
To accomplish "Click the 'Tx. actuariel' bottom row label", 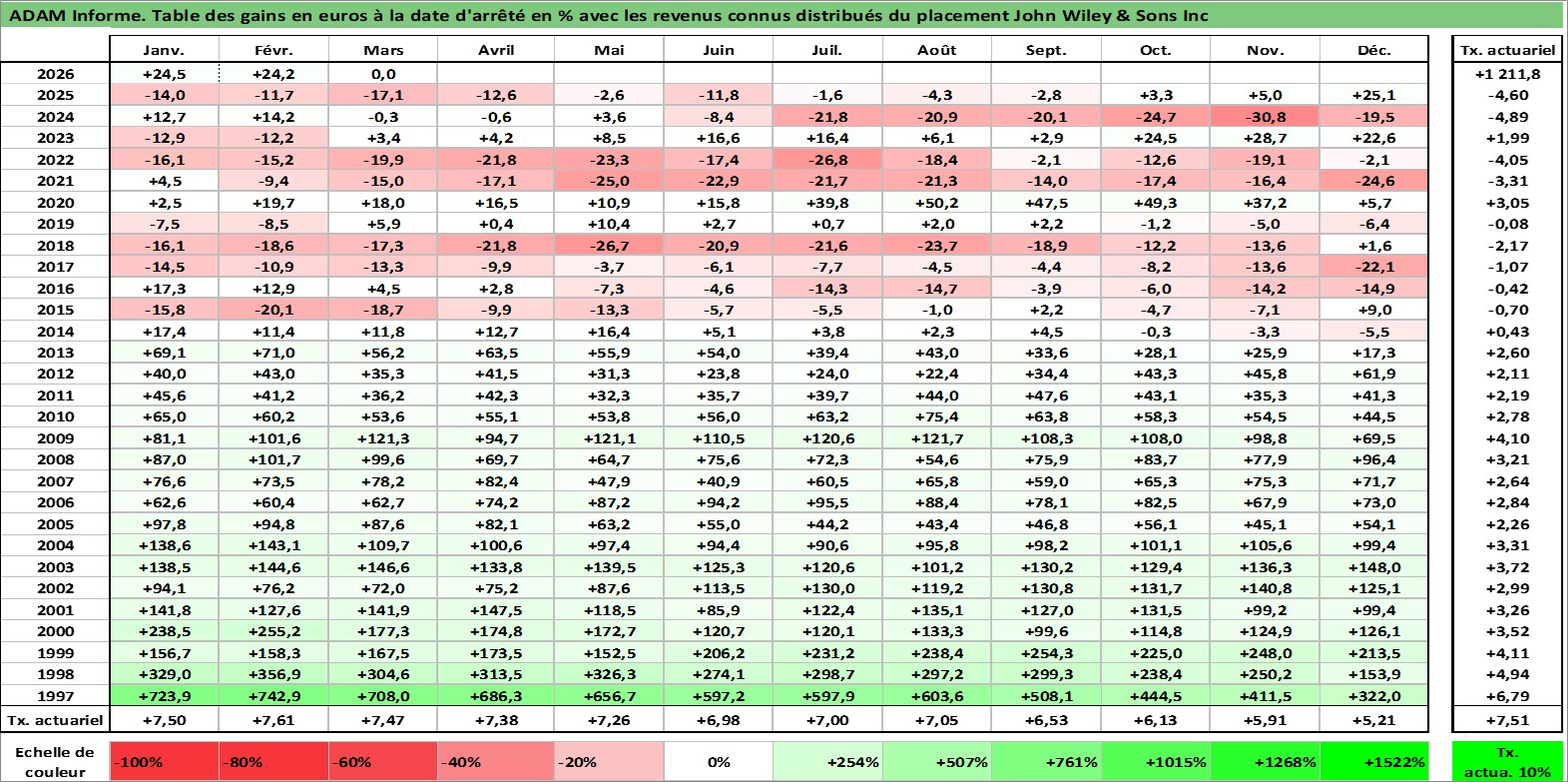I will pyautogui.click(x=55, y=720).
